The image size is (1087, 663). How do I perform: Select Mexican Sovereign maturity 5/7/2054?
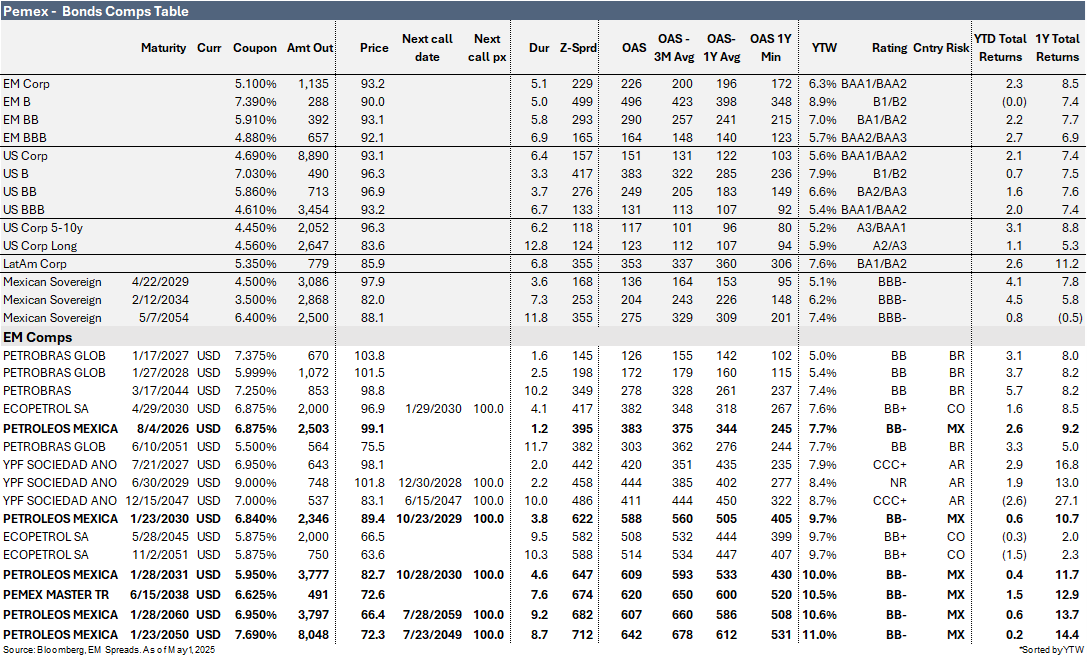164,318
